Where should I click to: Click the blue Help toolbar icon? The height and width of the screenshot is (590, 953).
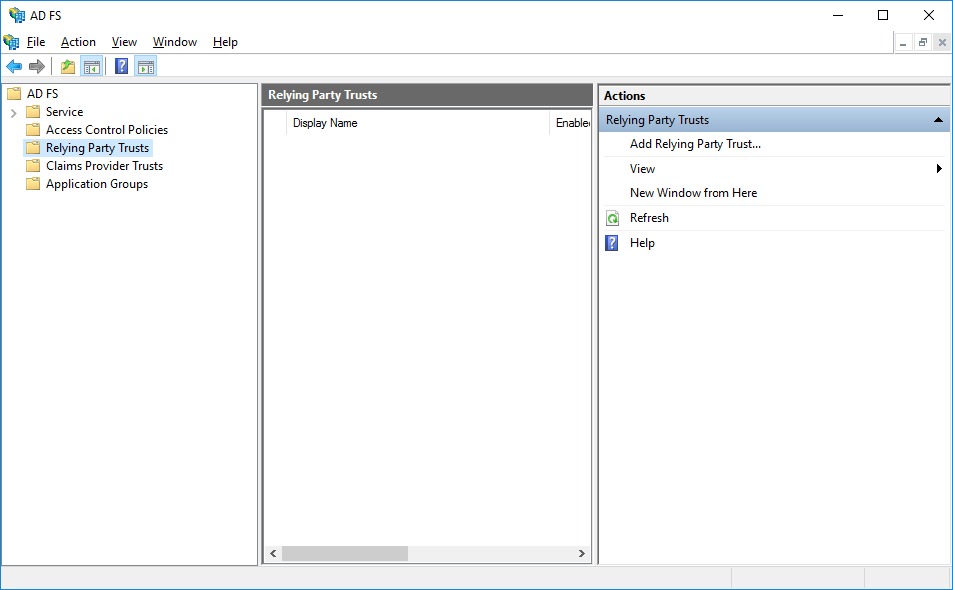click(121, 67)
